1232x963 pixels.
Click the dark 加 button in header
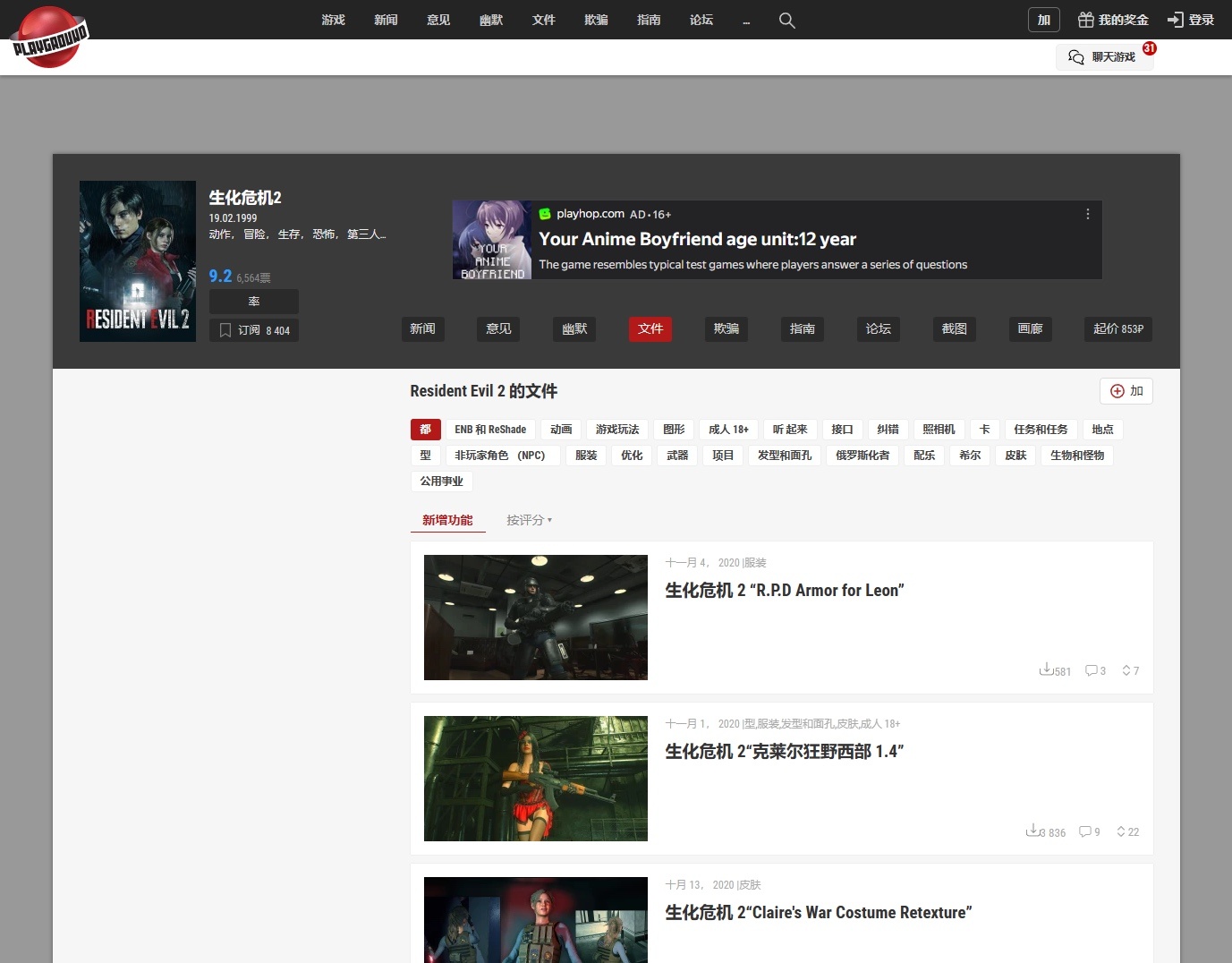pos(1044,20)
